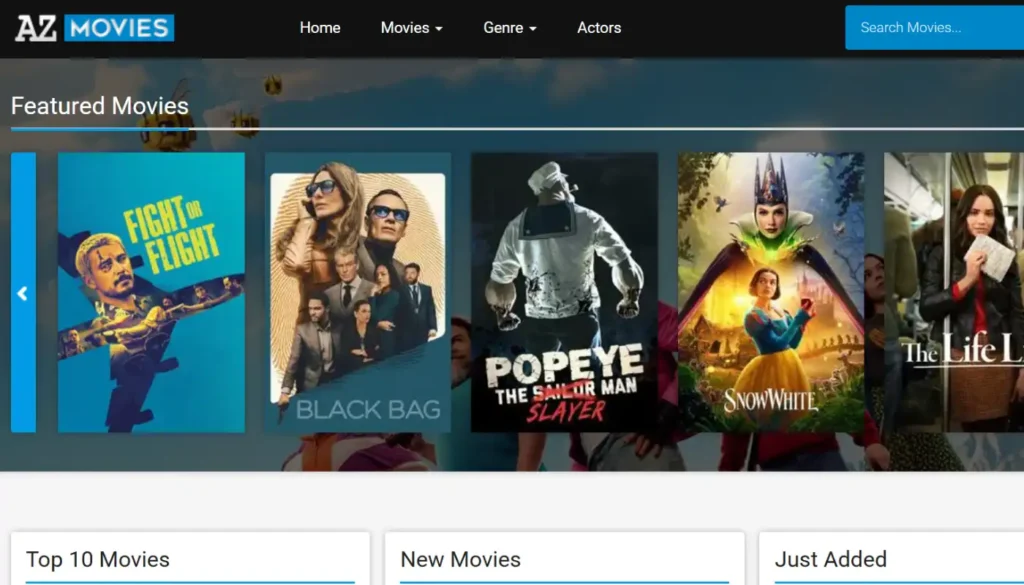Open Popeye the Slayer Man poster
This screenshot has height=585, width=1024.
[x=564, y=292]
